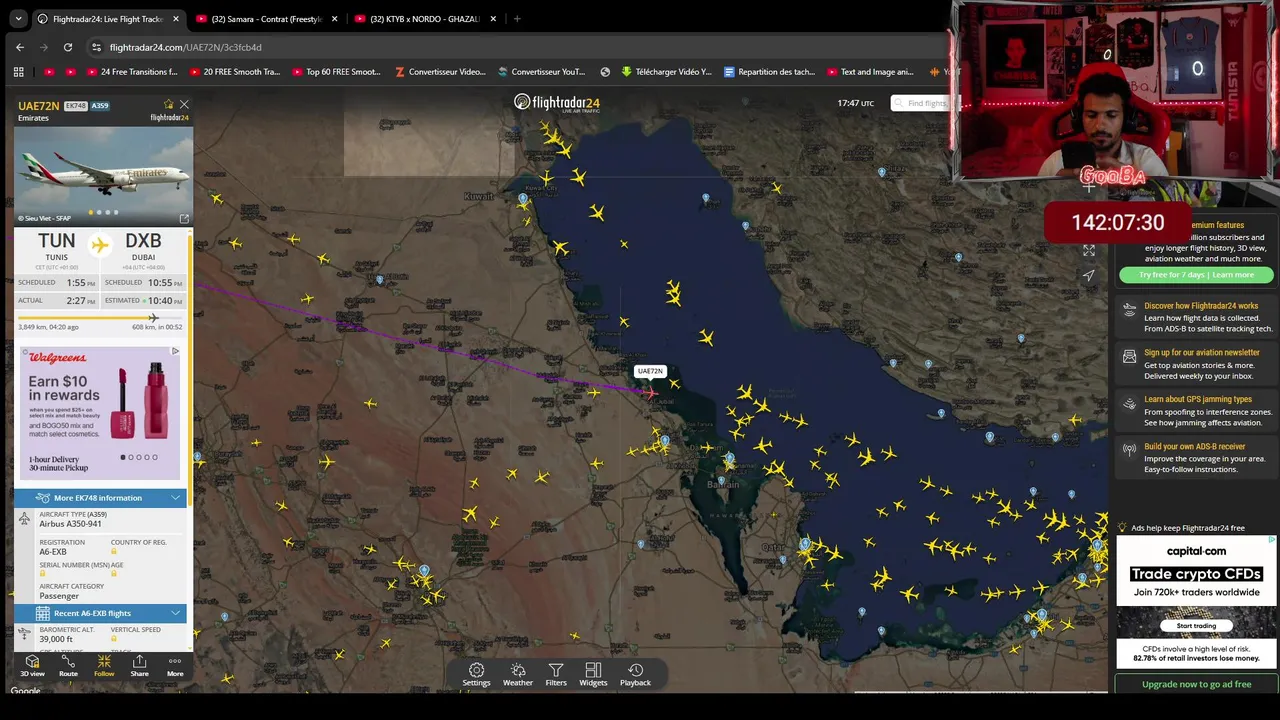The image size is (1280, 720).
Task: Click the plane icon between TUN and DXB
Action: pyautogui.click(x=100, y=244)
